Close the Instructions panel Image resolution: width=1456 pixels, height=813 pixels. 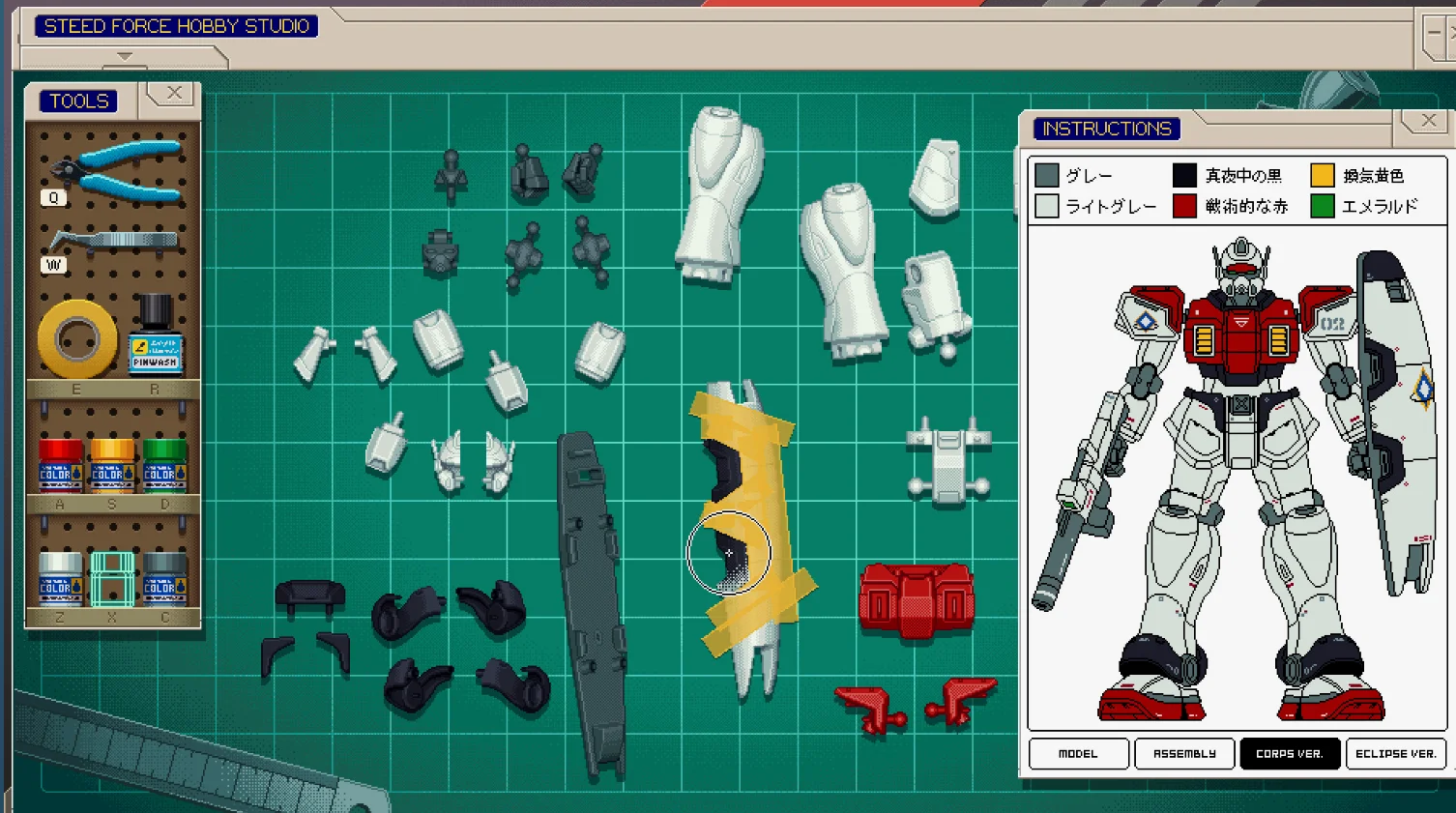tap(1428, 121)
